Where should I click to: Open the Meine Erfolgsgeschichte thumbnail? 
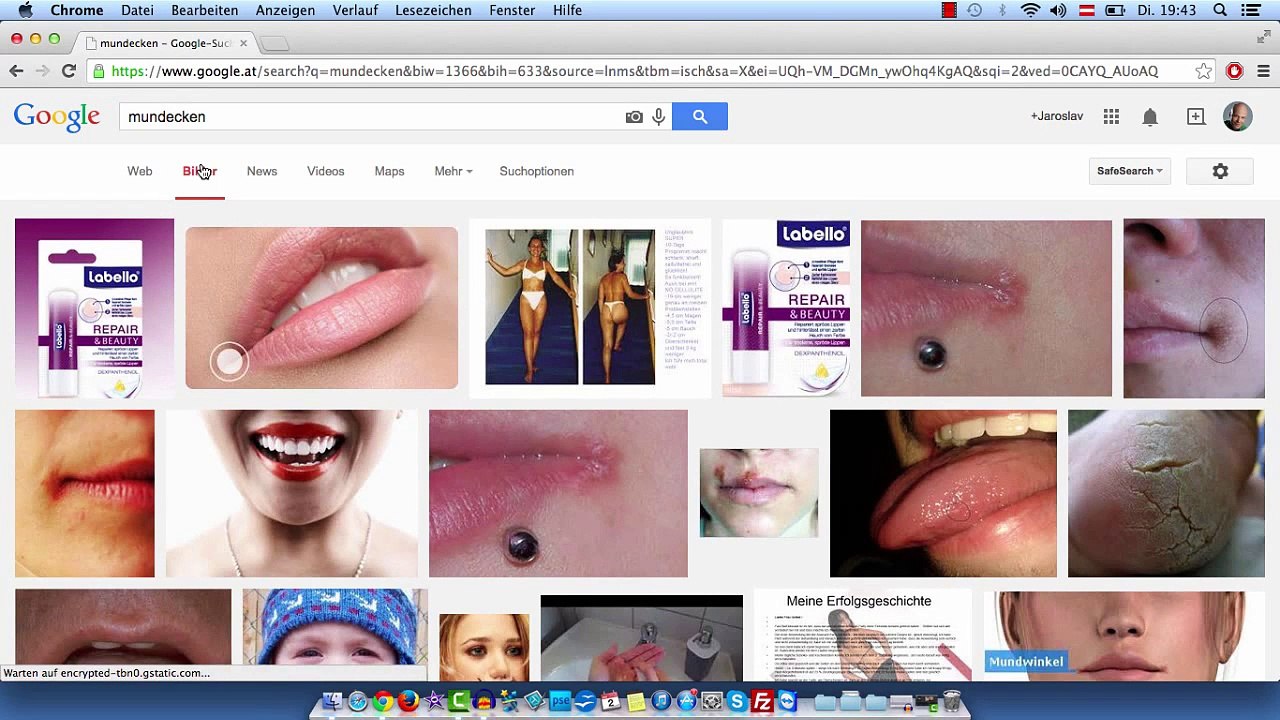[862, 635]
